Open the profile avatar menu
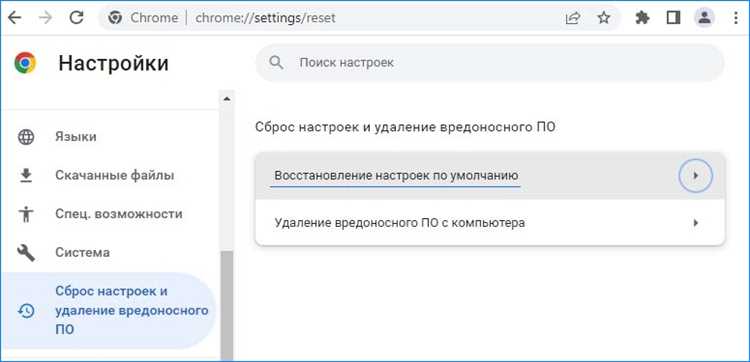The width and height of the screenshot is (750, 362). pyautogui.click(x=704, y=18)
